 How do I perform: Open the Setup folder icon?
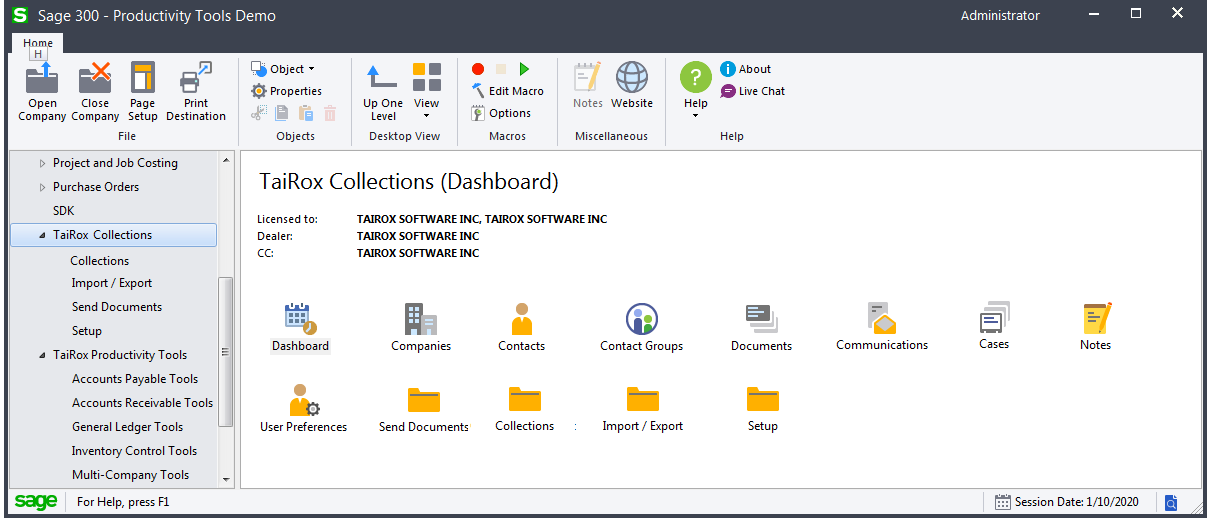[763, 400]
